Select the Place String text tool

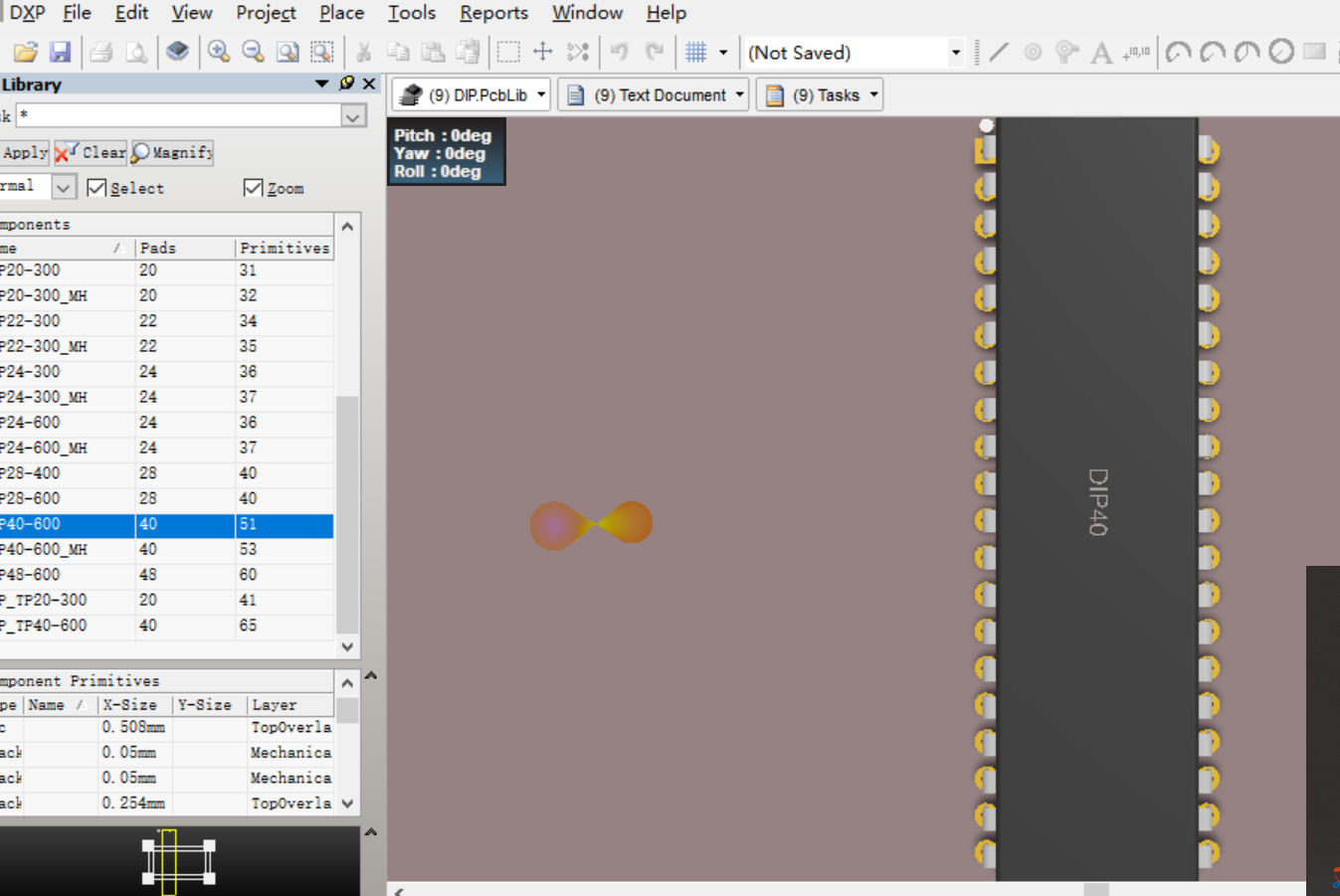pyautogui.click(x=1101, y=53)
